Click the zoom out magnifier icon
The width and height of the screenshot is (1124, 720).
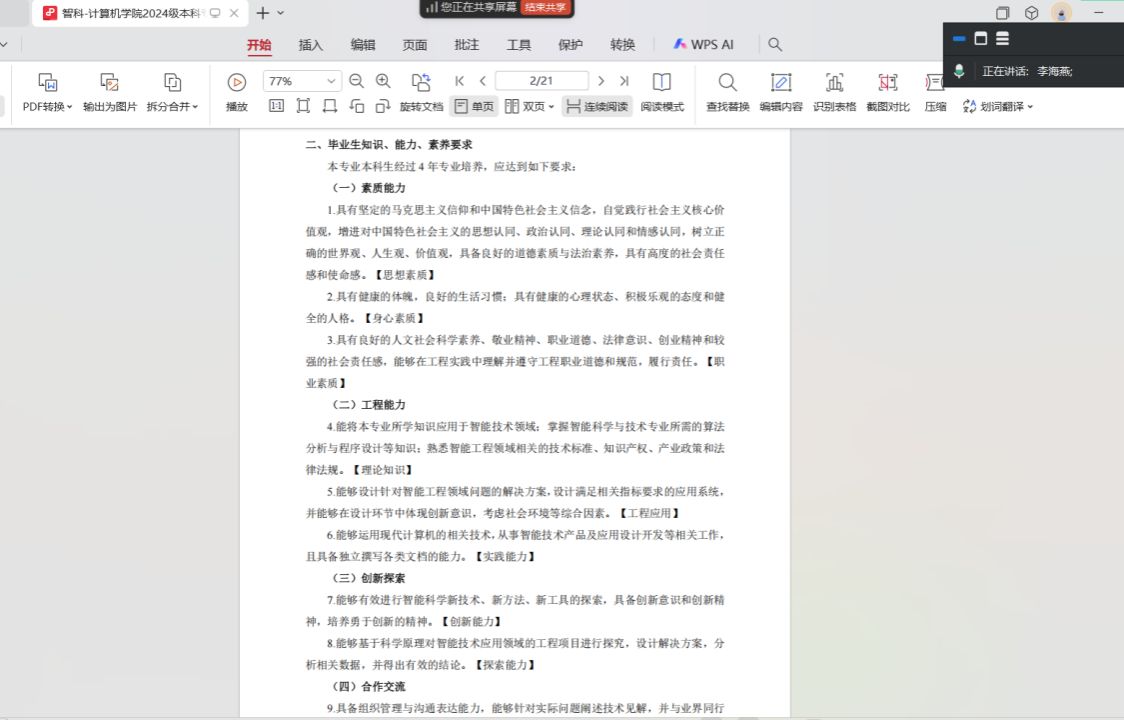pos(356,81)
